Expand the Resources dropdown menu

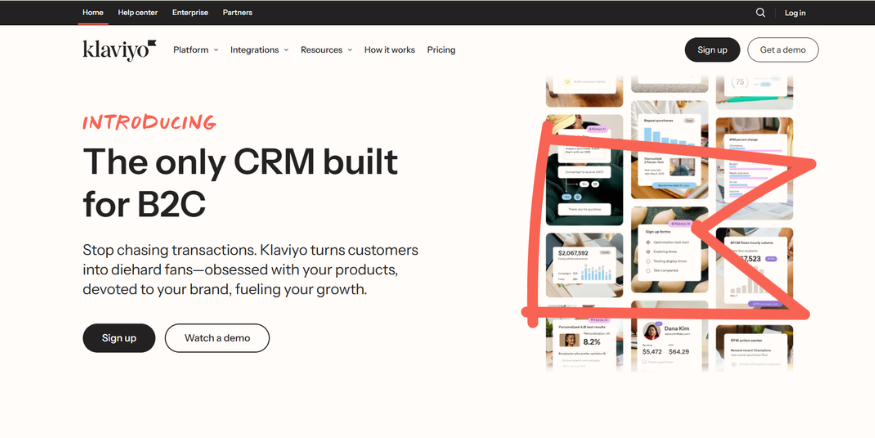(326, 50)
